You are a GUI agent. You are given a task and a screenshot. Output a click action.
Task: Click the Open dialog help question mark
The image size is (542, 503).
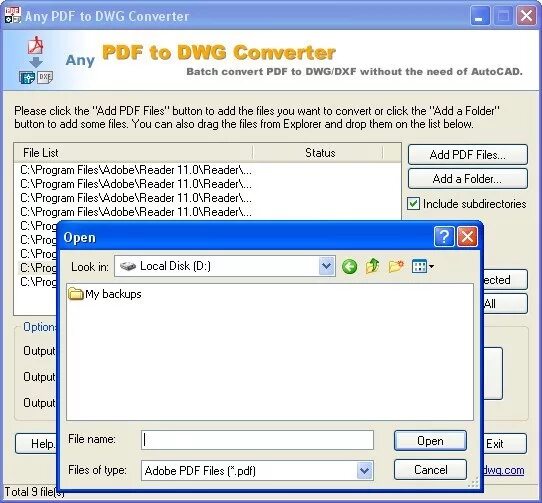tap(444, 237)
